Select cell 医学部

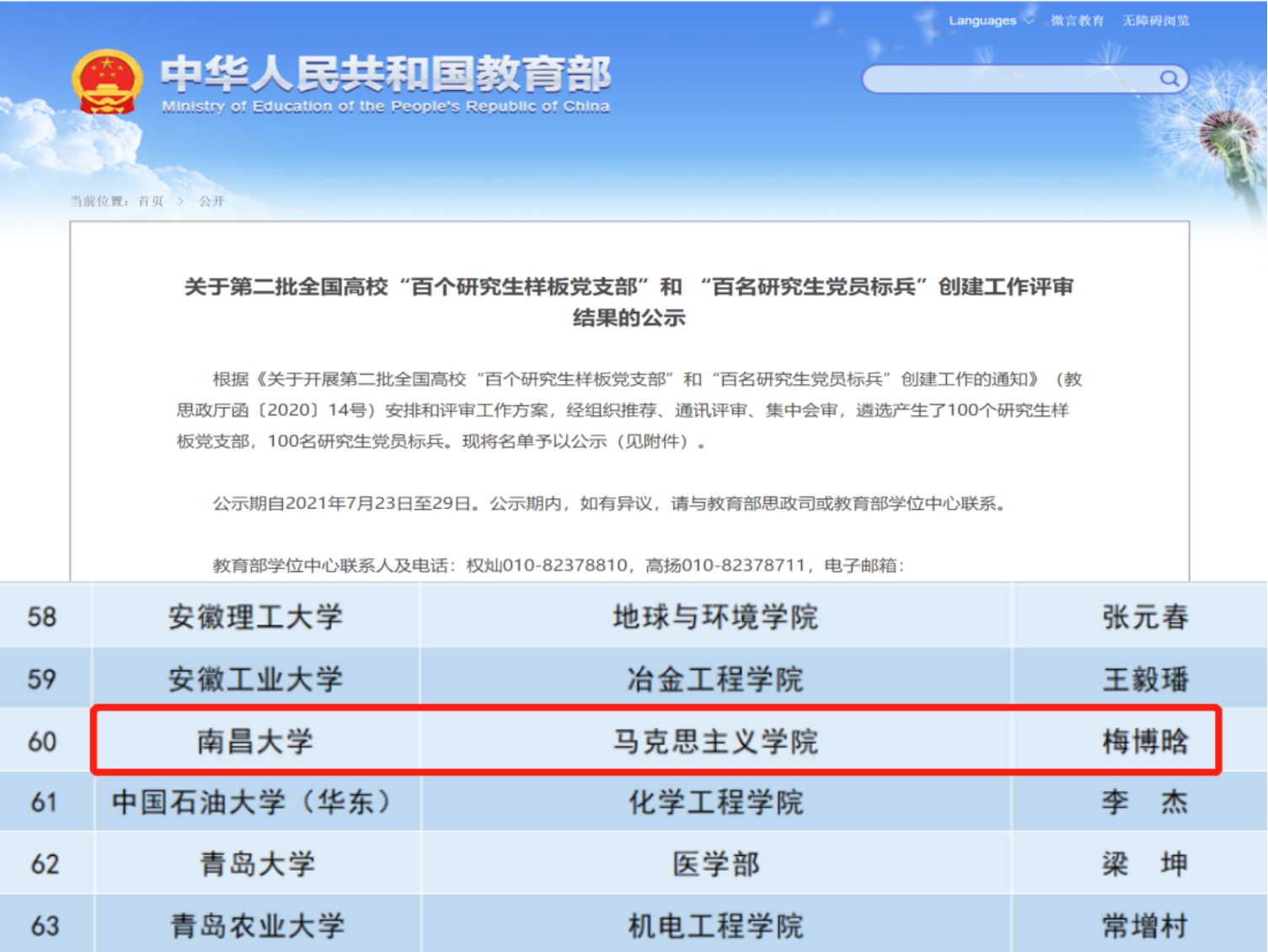pyautogui.click(x=715, y=864)
